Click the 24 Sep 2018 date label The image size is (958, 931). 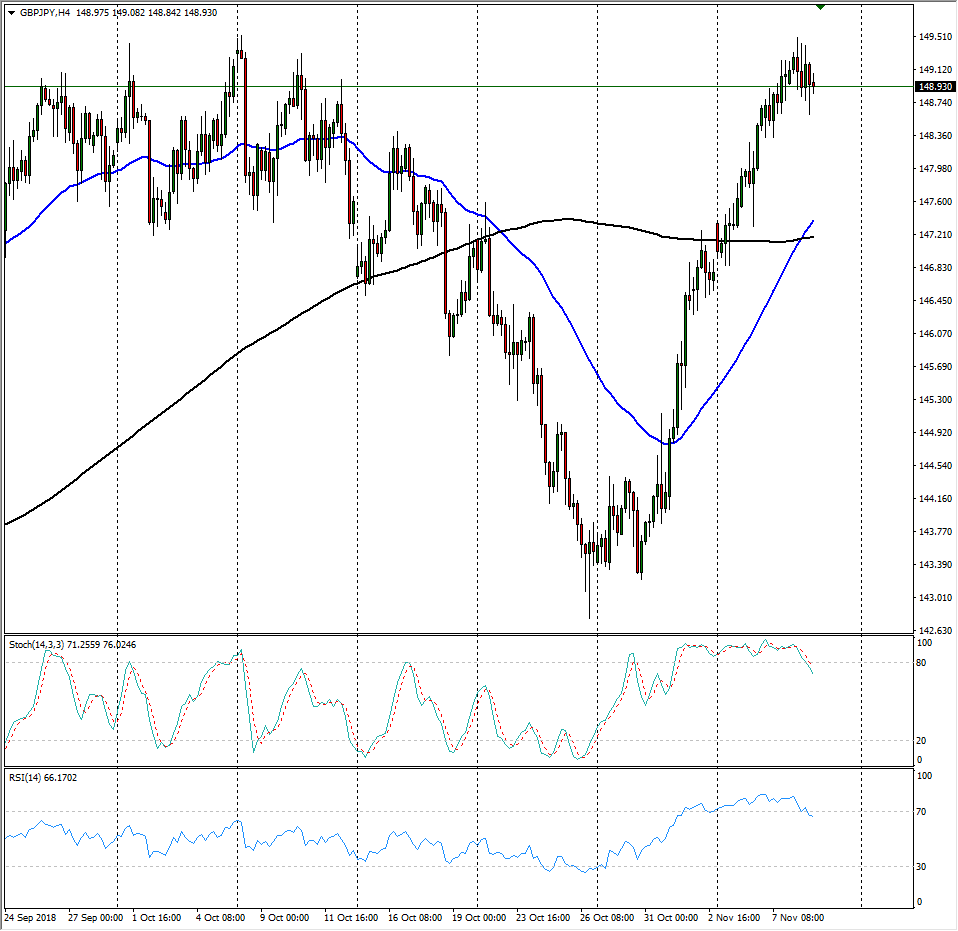[30, 916]
